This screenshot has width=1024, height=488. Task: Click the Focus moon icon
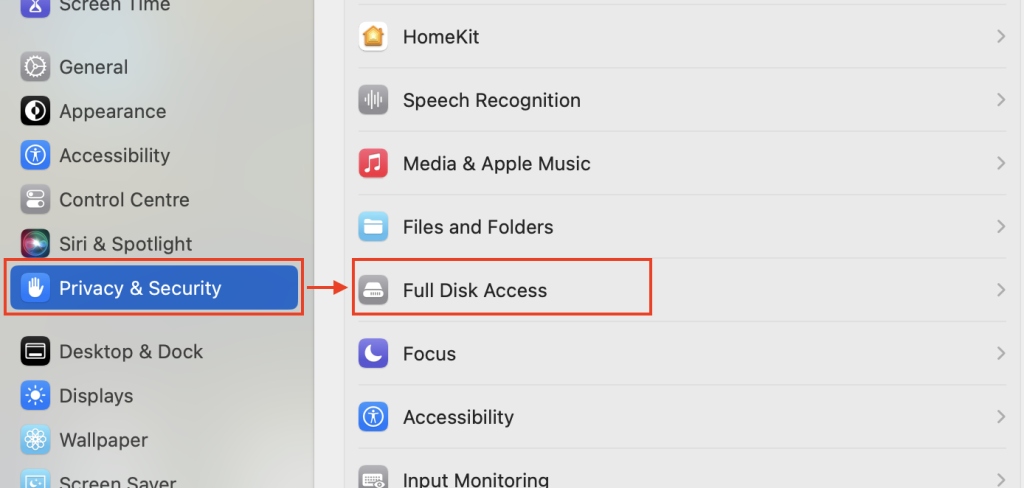[373, 353]
